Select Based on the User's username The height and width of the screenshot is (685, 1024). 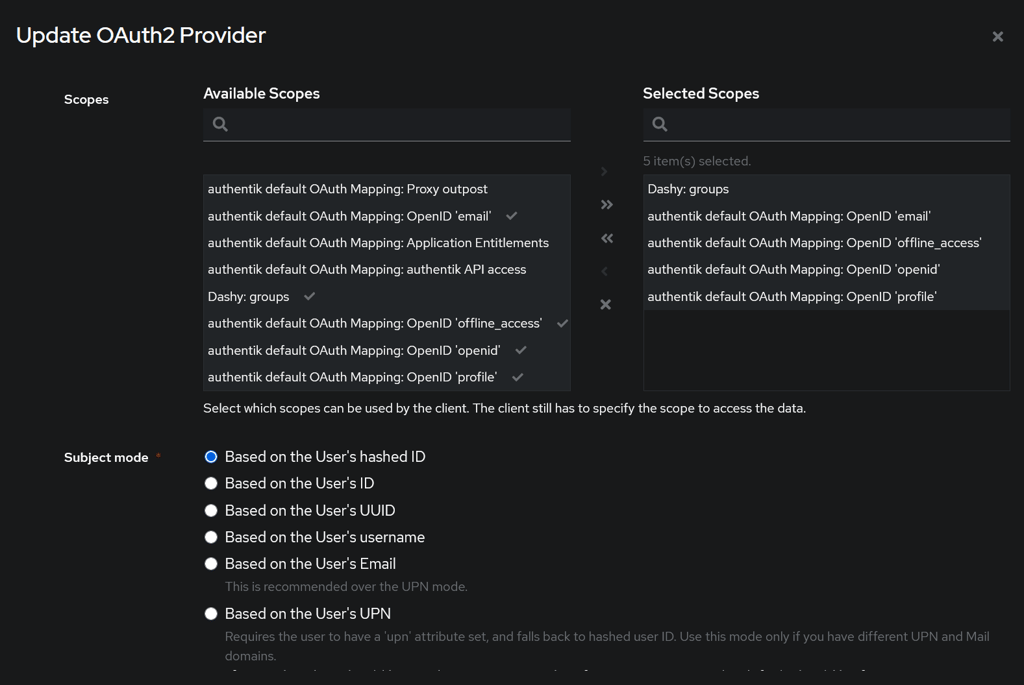pos(211,537)
